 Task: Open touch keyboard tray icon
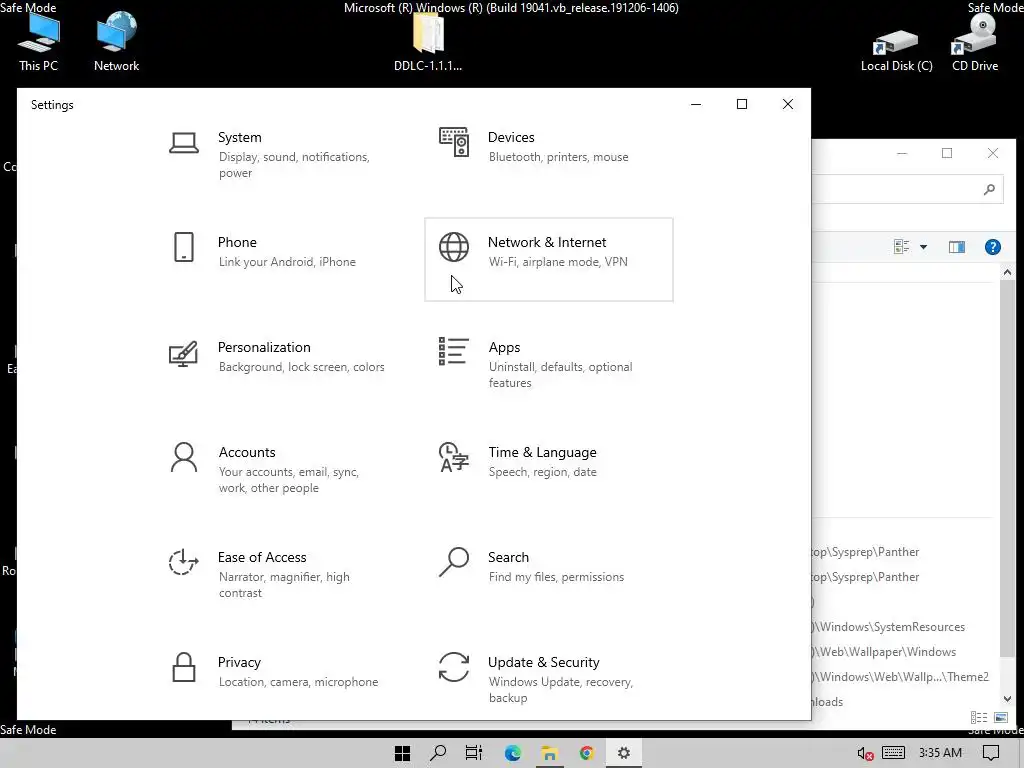point(893,753)
